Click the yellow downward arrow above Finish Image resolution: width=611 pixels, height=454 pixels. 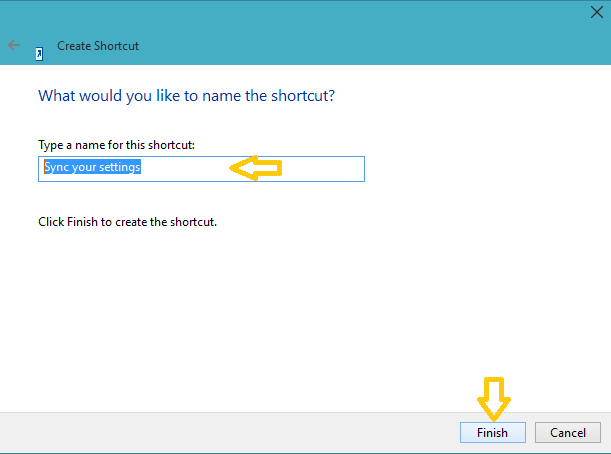pyautogui.click(x=494, y=399)
